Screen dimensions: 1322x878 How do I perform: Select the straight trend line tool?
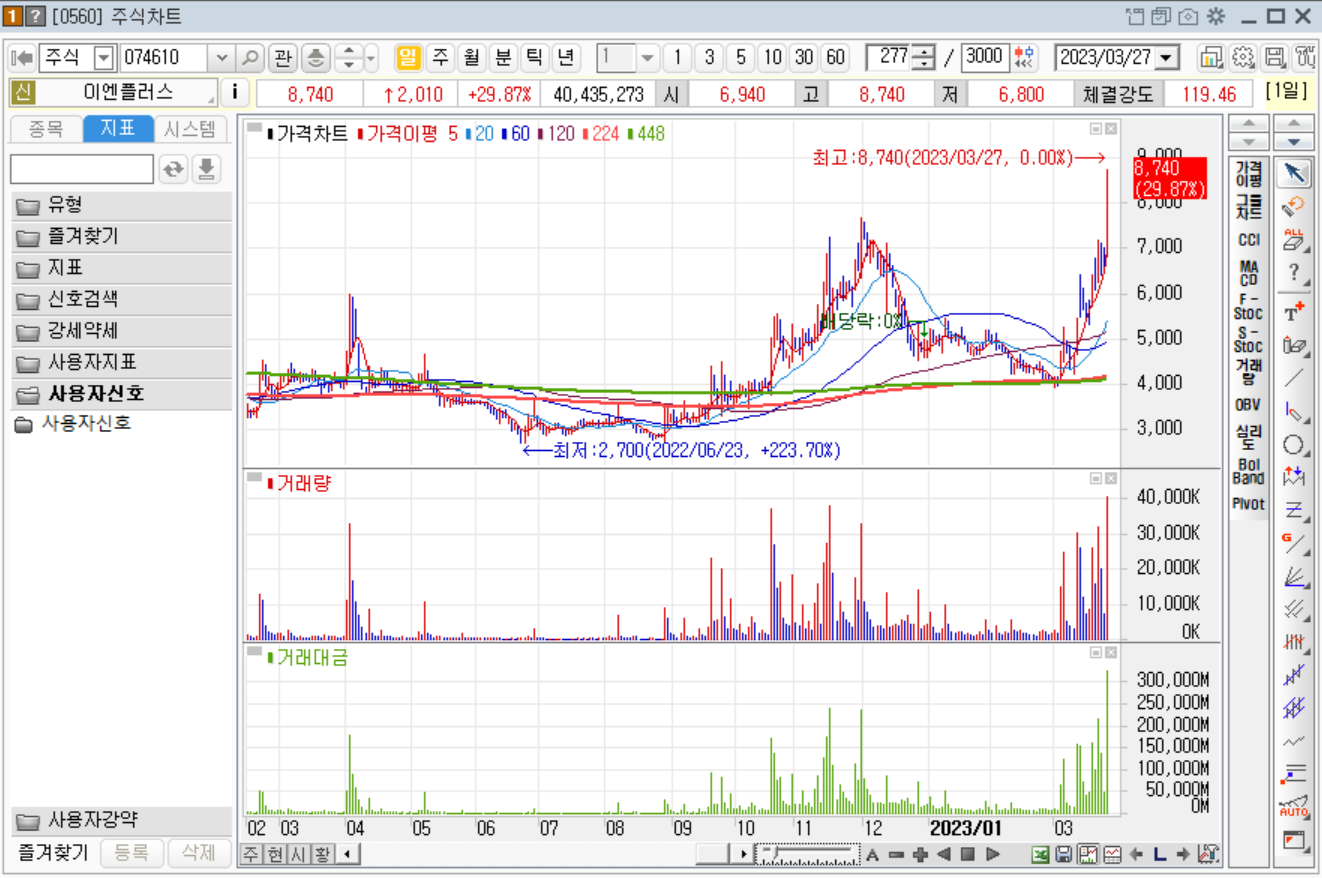(1295, 377)
